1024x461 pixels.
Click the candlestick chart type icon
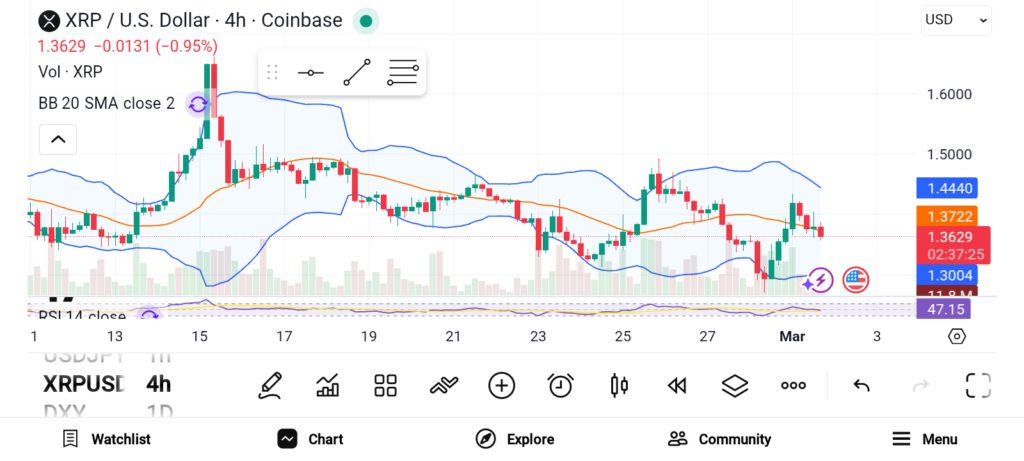(x=619, y=385)
